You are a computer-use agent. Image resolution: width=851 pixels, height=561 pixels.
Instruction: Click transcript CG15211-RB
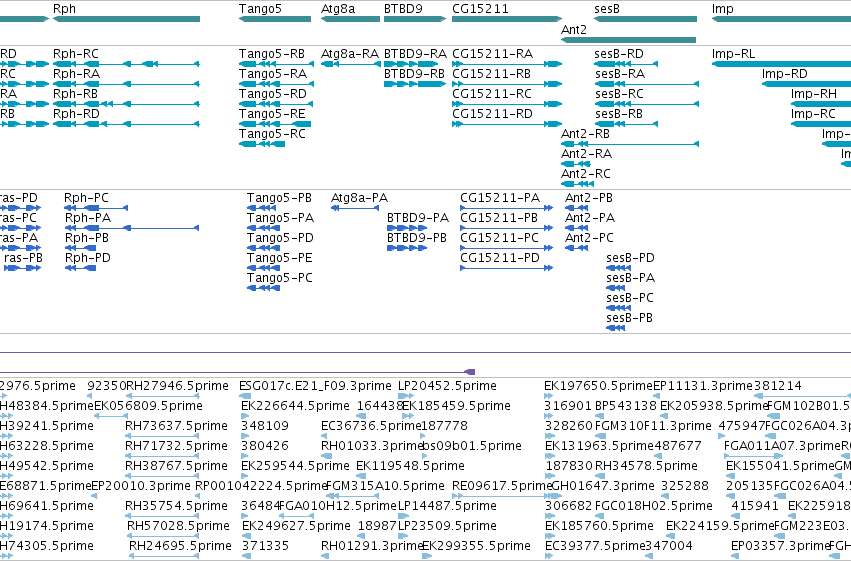coord(507,84)
